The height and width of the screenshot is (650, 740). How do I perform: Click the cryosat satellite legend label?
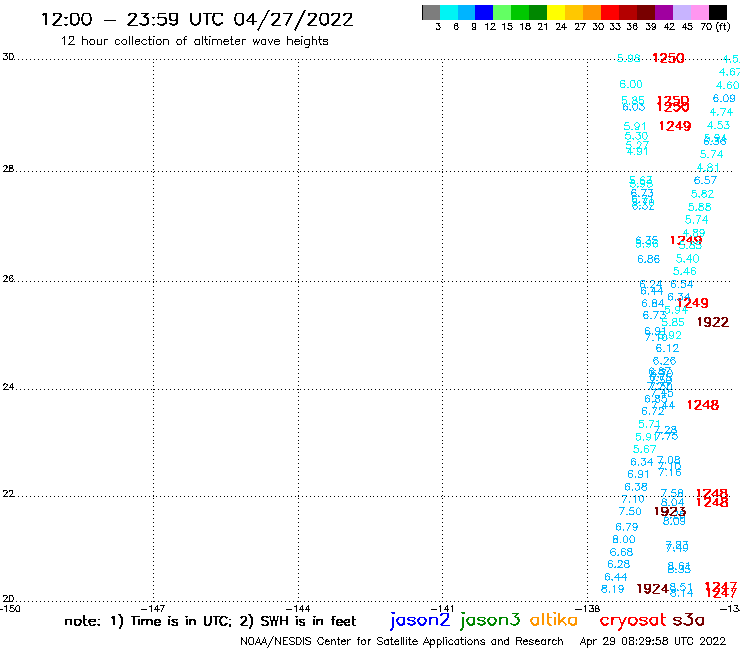tap(632, 621)
